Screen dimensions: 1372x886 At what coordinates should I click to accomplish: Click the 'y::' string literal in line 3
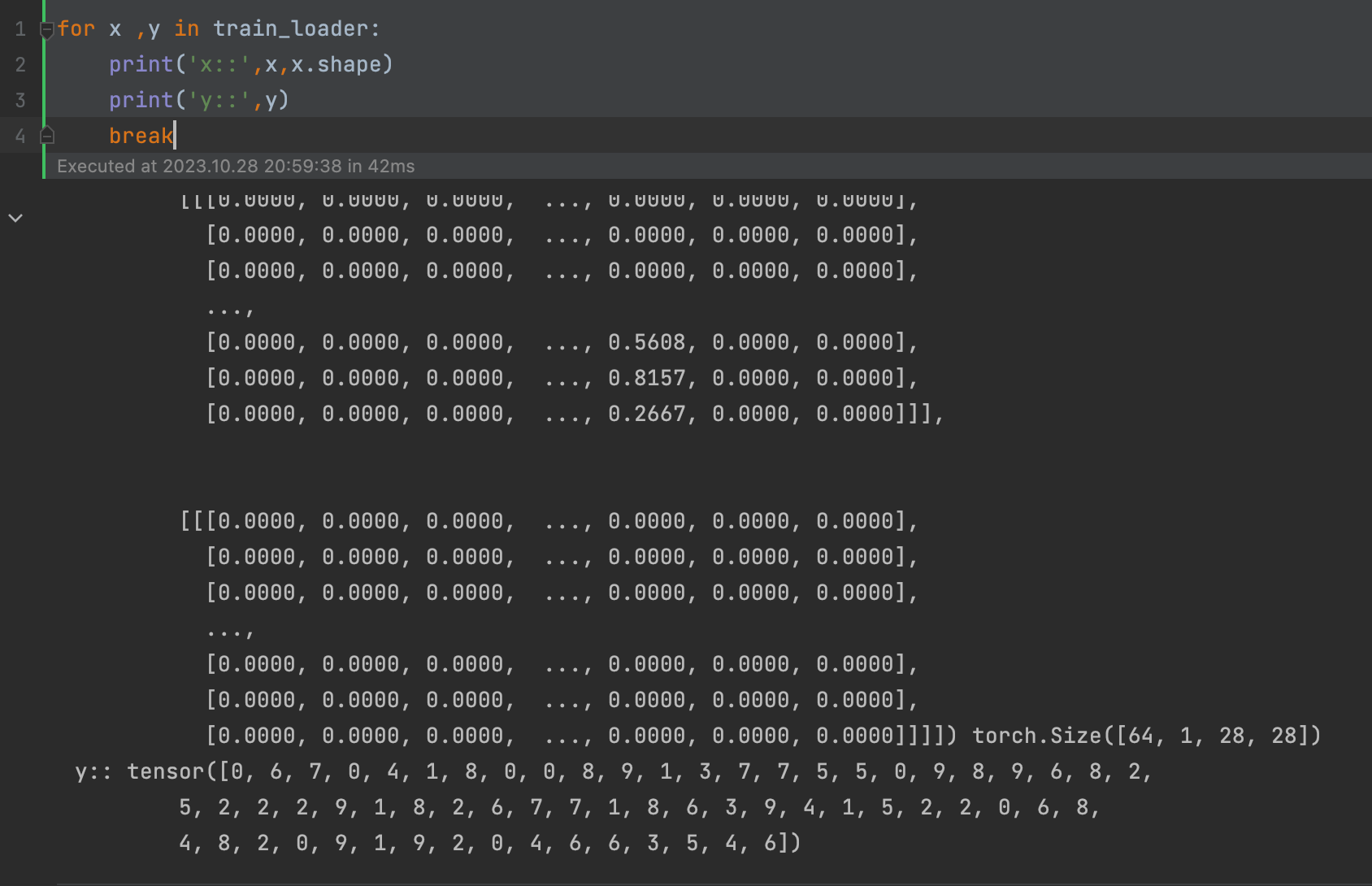point(219,100)
